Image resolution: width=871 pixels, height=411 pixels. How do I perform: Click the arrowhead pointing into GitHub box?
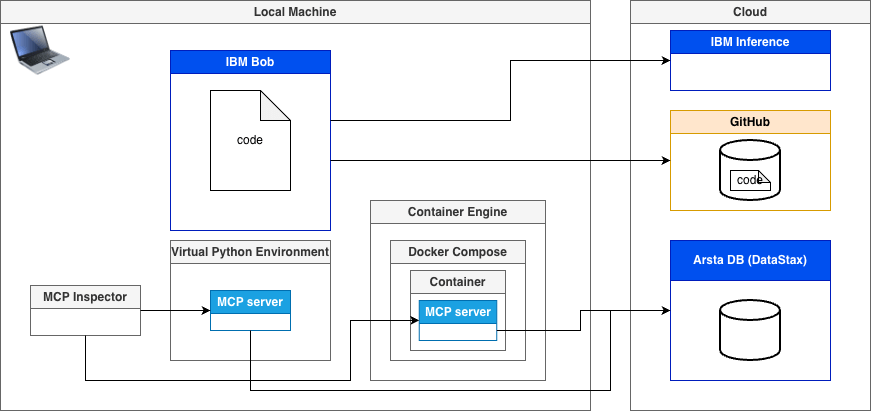pyautogui.click(x=663, y=160)
